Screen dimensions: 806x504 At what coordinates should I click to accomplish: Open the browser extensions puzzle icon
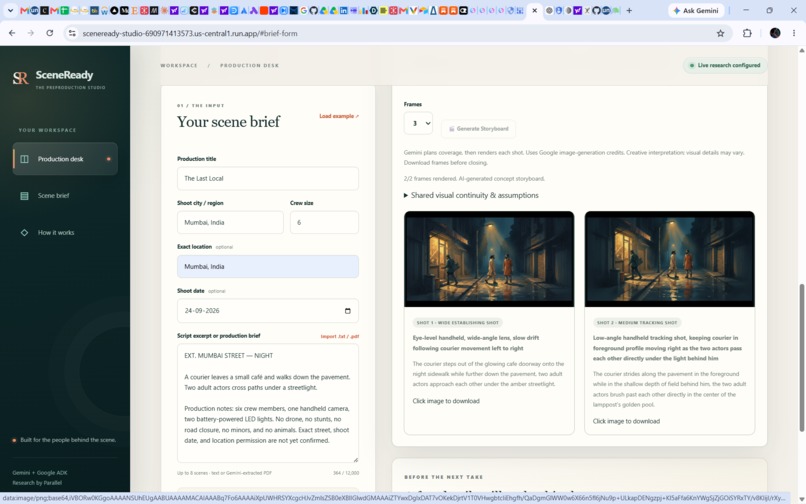pyautogui.click(x=747, y=33)
